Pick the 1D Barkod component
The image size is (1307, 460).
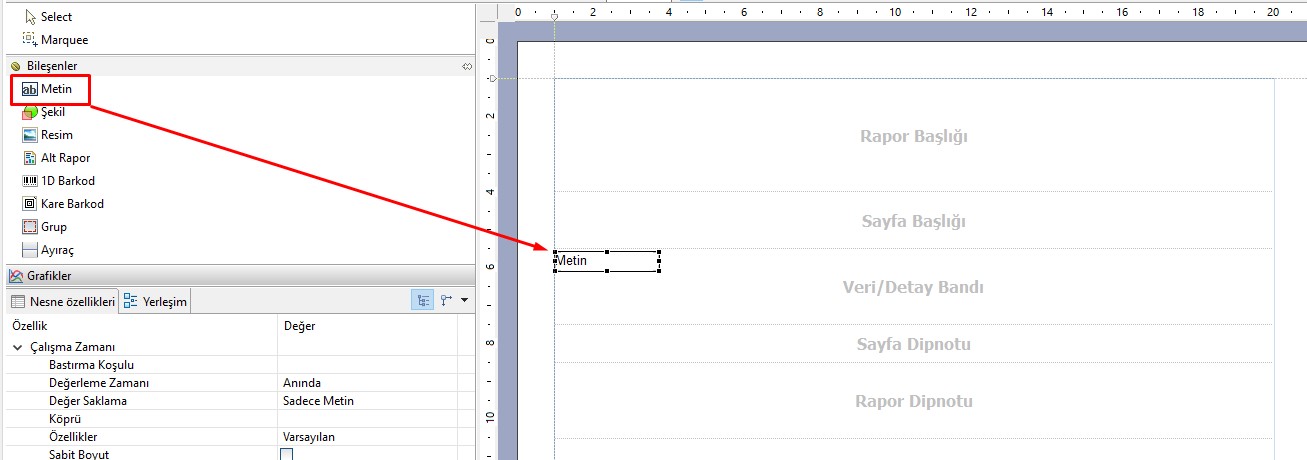58,181
